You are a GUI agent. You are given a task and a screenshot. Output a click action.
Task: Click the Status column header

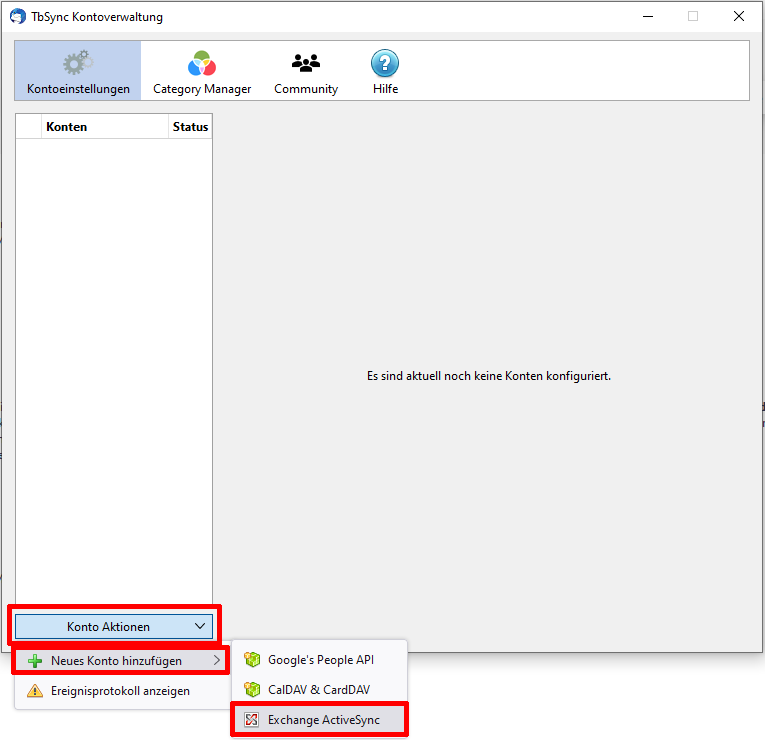pos(190,127)
